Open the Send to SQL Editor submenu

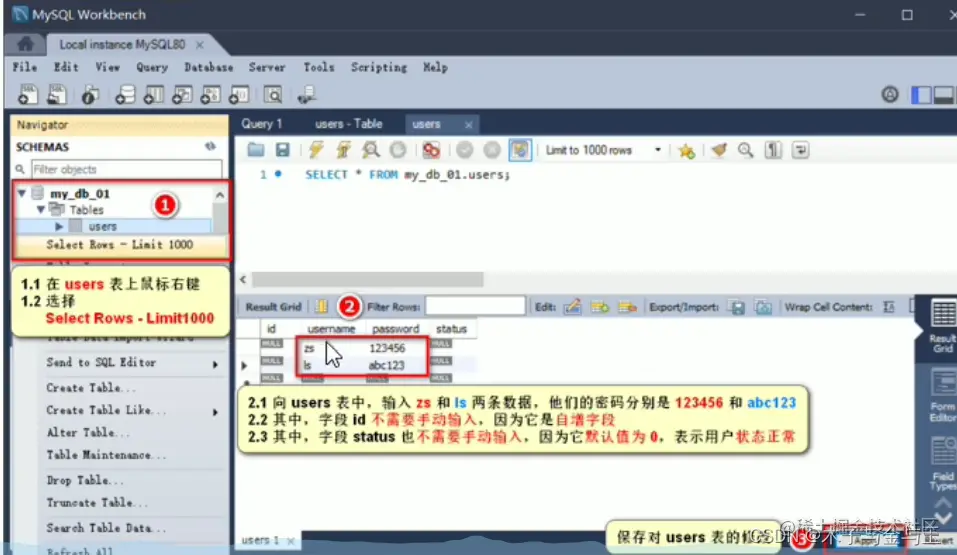[132, 363]
